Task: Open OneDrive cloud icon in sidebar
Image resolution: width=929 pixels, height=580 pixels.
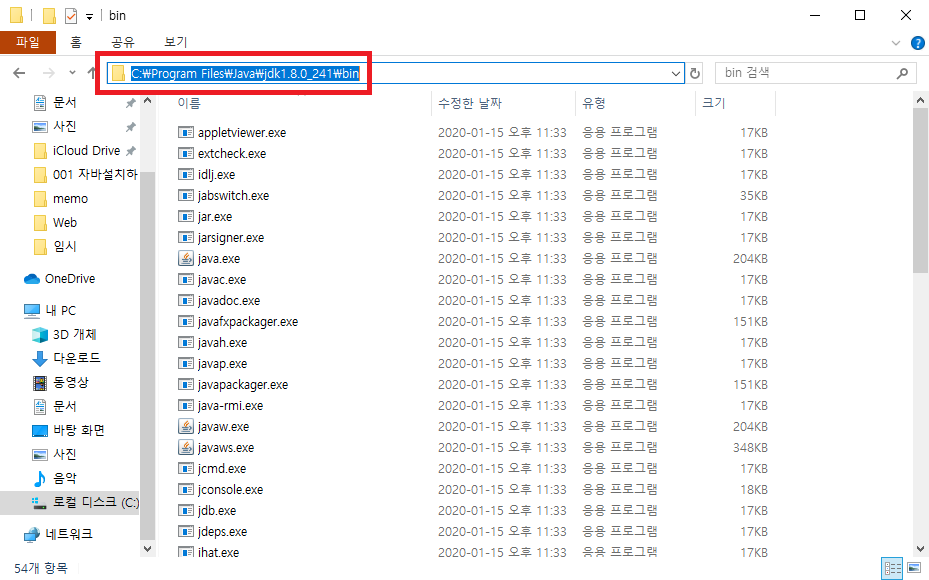Action: [32, 278]
